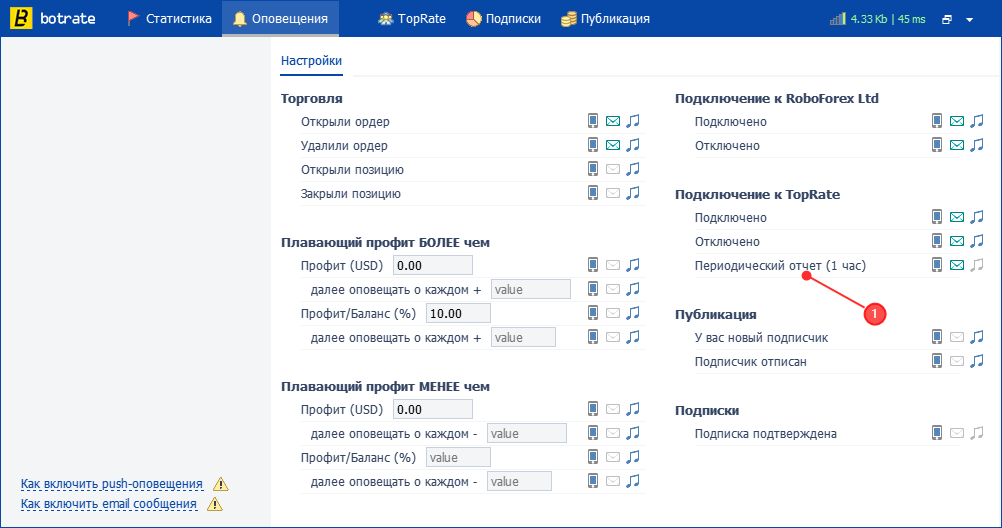This screenshot has height=528, width=1002.
Task: Click the window restore icon in header
Action: (x=947, y=20)
